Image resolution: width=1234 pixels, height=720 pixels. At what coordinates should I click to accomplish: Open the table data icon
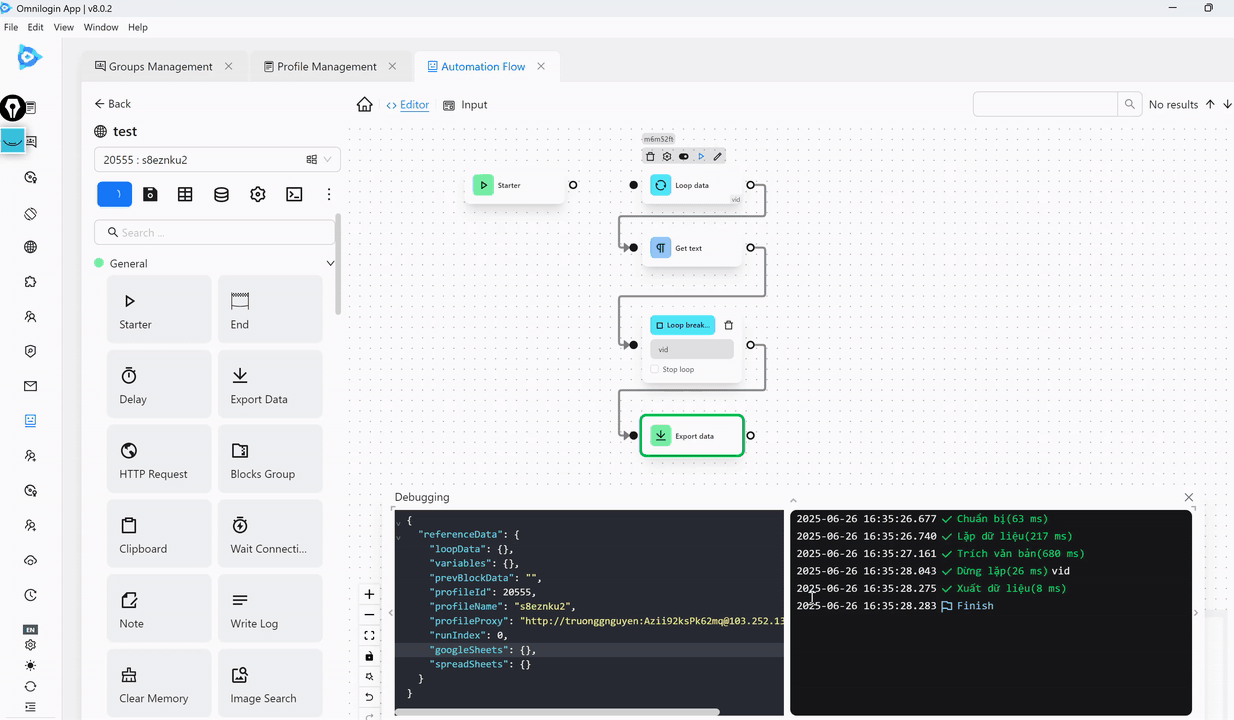click(x=185, y=194)
